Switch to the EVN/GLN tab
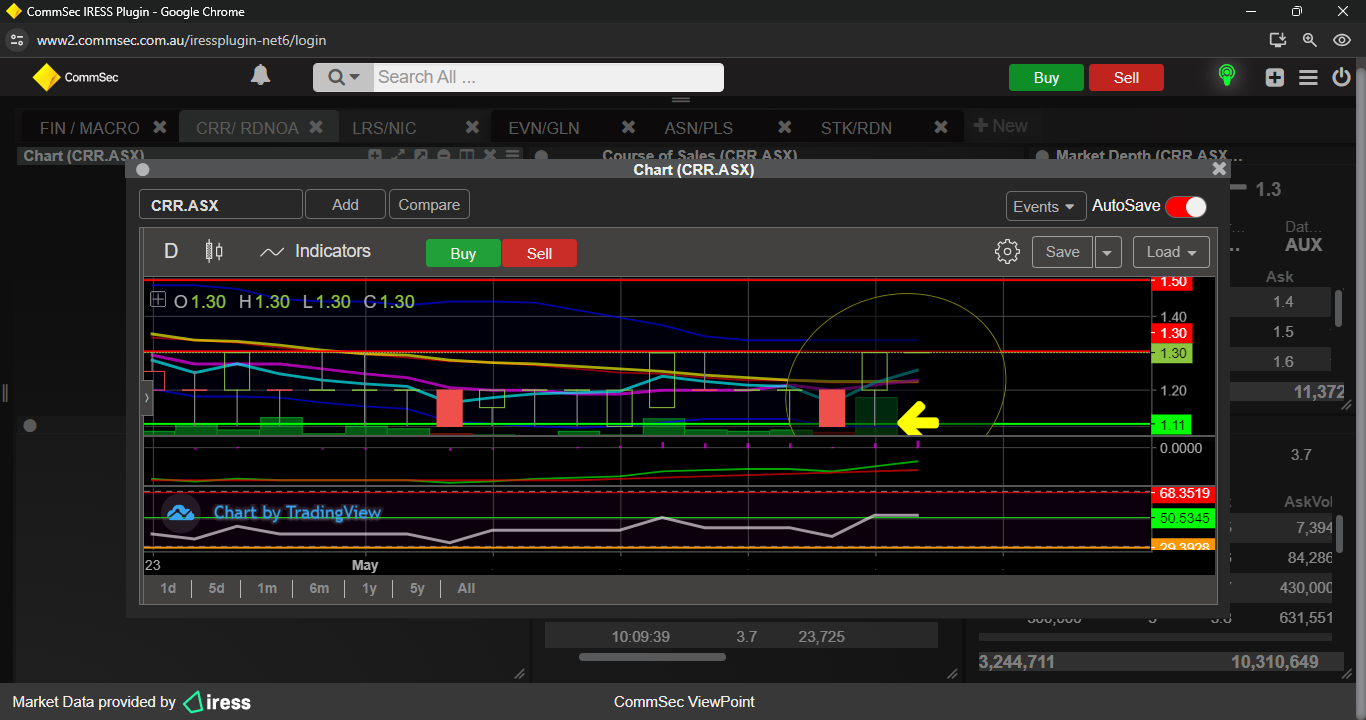Screen dimensions: 1366x720 pos(544,128)
